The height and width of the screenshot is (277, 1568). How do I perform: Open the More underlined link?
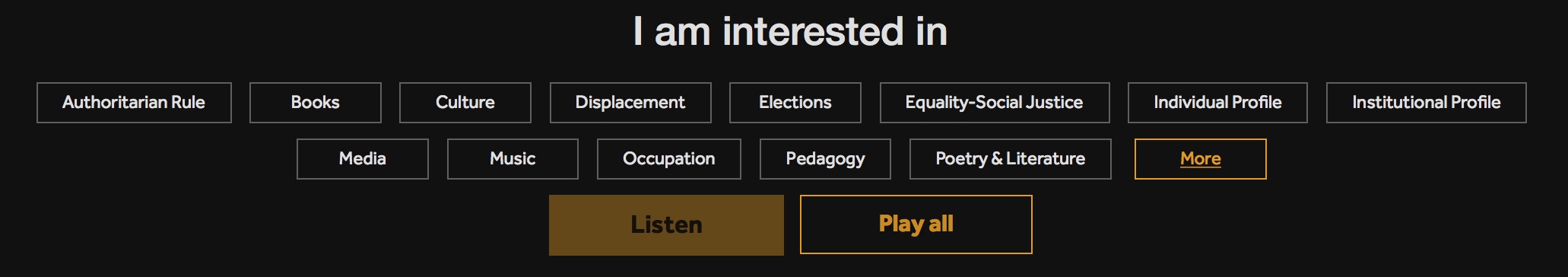point(1201,159)
